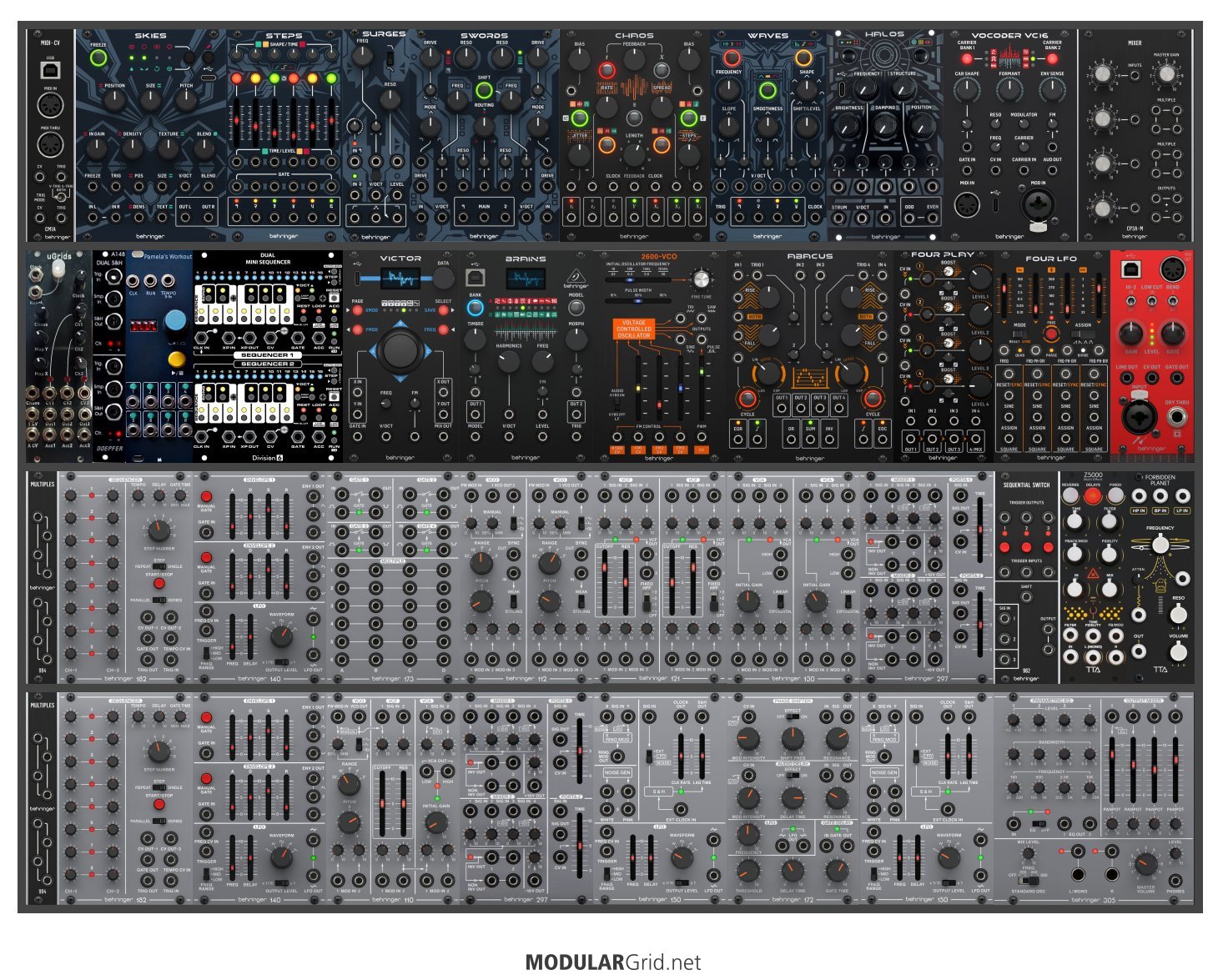Click the DRY THRU jack on the red module
The image size is (1228, 980).
1176,416
